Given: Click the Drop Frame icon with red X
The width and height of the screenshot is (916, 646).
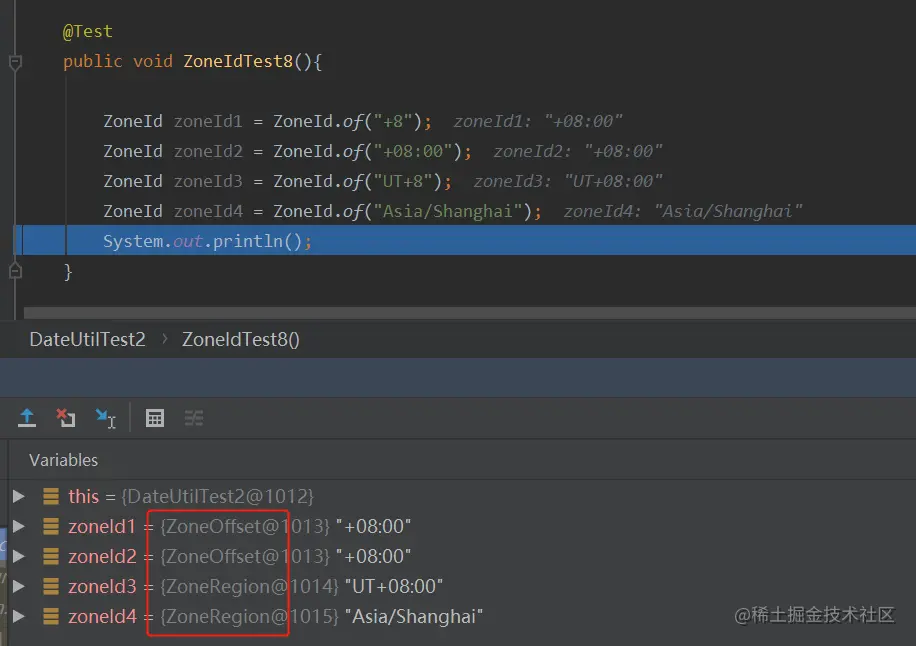Looking at the screenshot, I should [x=65, y=418].
